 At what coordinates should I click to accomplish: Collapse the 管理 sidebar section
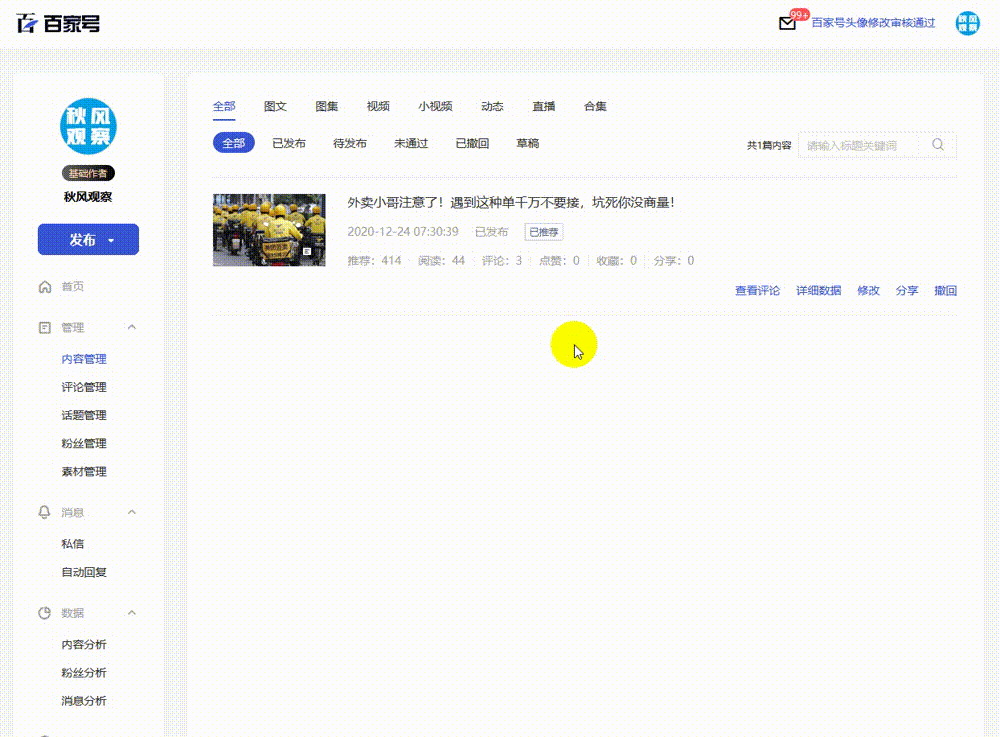tap(133, 327)
